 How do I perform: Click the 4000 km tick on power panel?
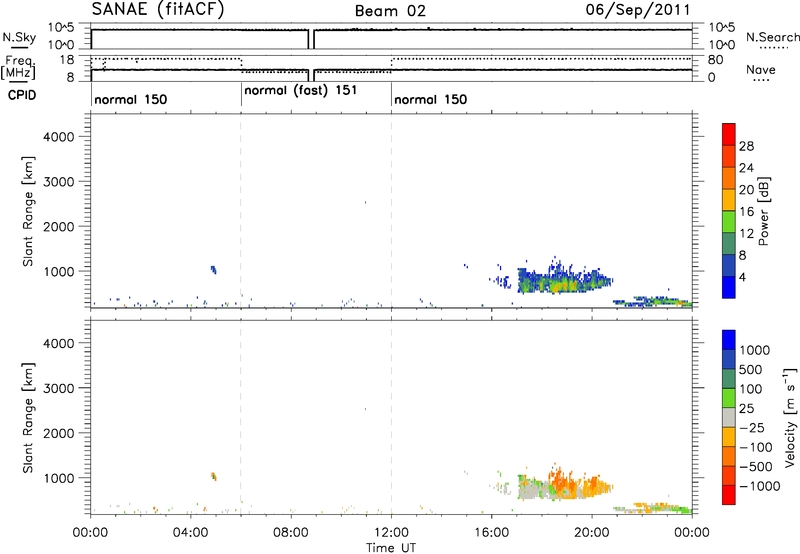click(59, 137)
